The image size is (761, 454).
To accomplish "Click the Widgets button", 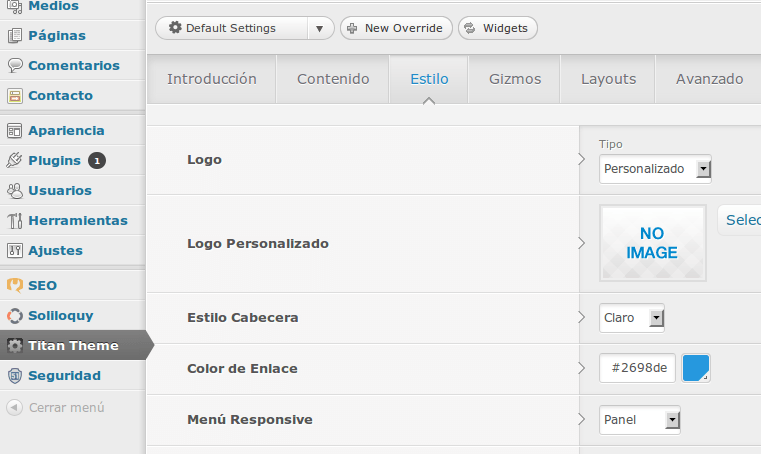I will 498,28.
